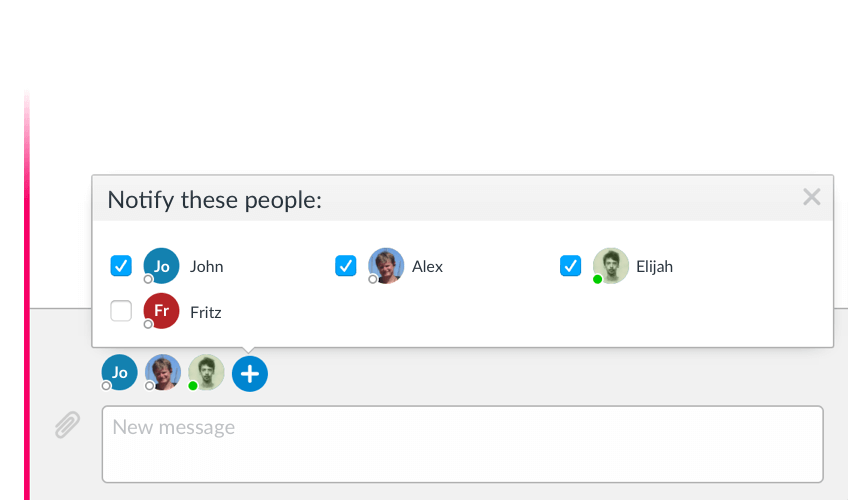This screenshot has height=500, width=860.
Task: Click in the New message text field
Action: [x=462, y=444]
